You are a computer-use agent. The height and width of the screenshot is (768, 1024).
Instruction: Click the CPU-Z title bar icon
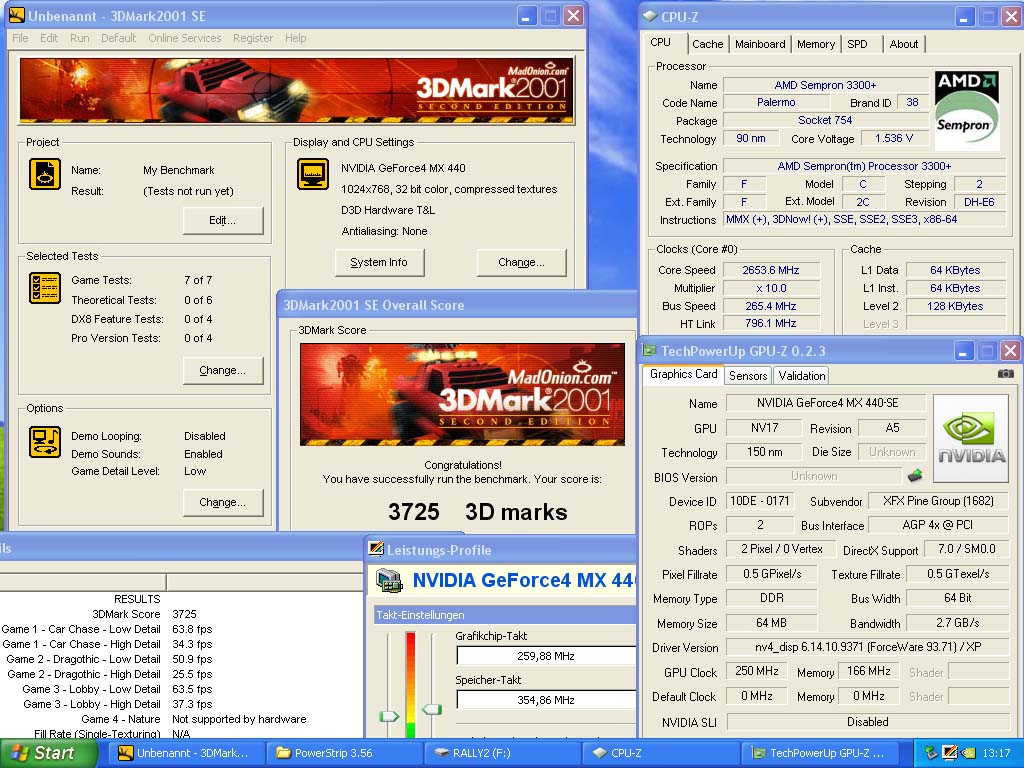pos(650,16)
